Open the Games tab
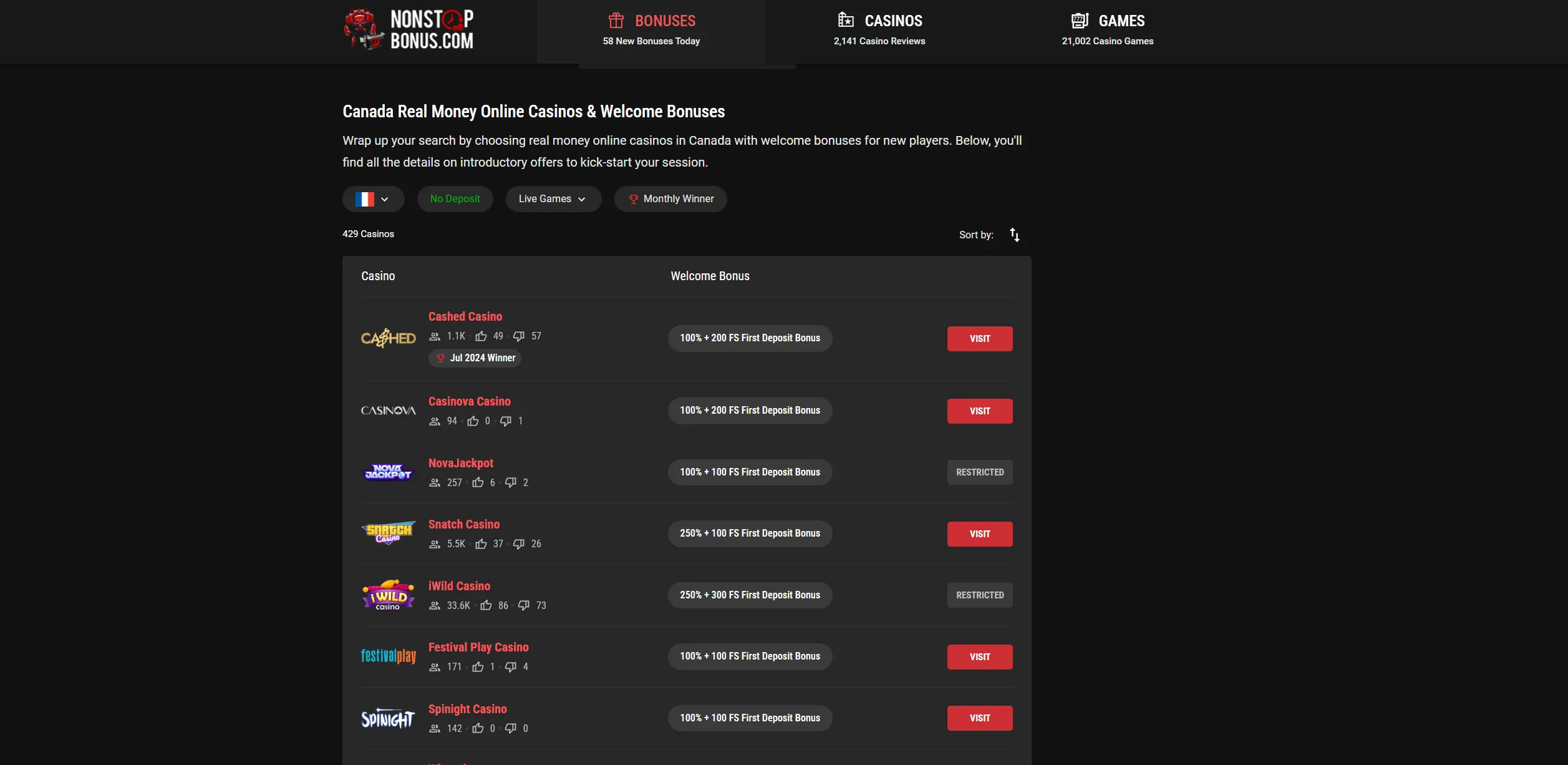The height and width of the screenshot is (765, 1568). 1108,30
